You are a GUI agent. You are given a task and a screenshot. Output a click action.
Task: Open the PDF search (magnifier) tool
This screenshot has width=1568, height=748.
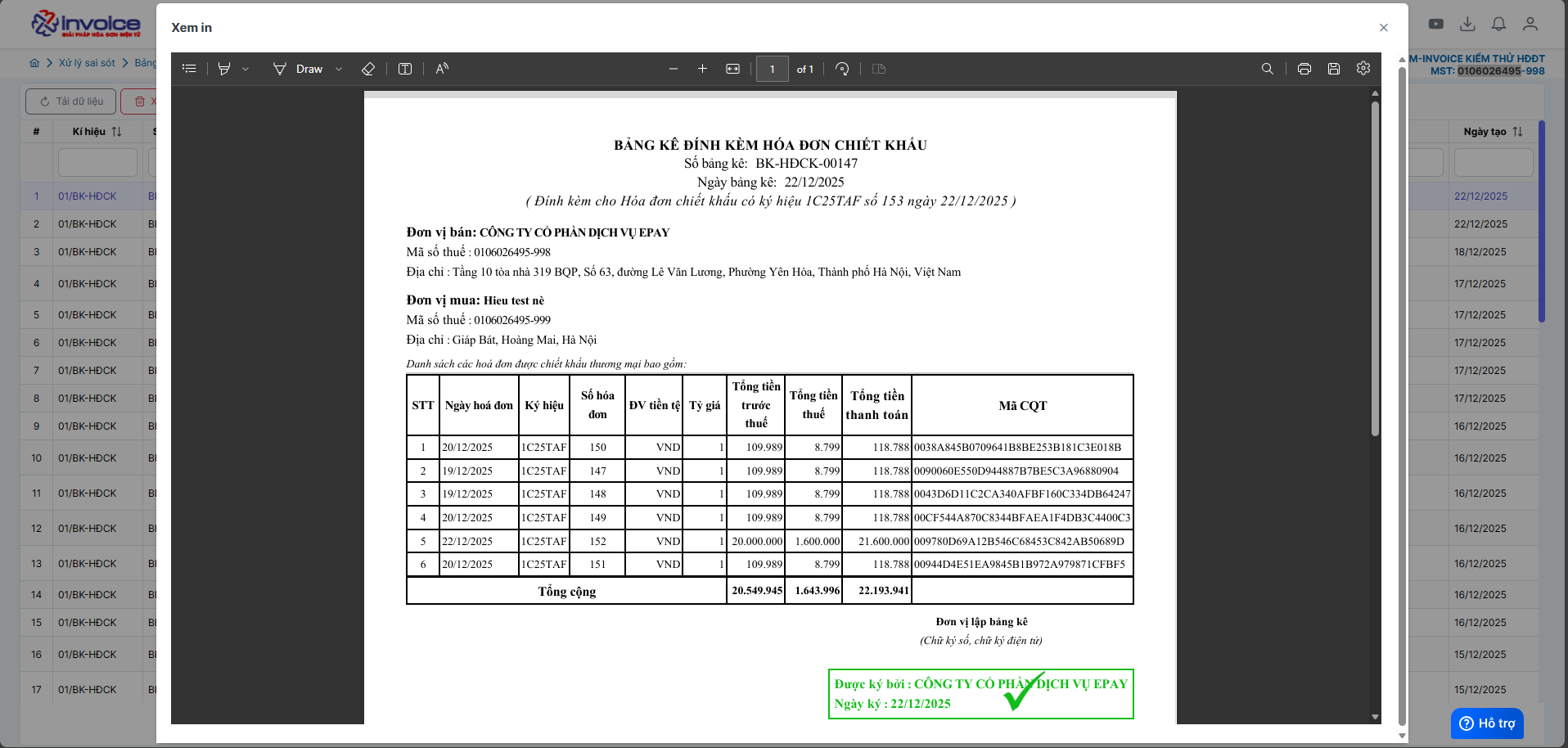tap(1268, 69)
